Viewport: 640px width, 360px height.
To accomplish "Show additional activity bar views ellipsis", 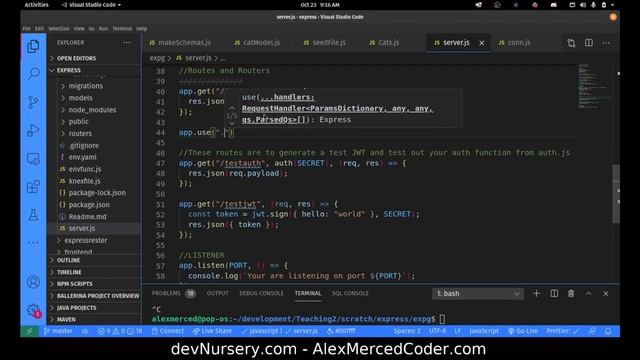I will coord(33,243).
